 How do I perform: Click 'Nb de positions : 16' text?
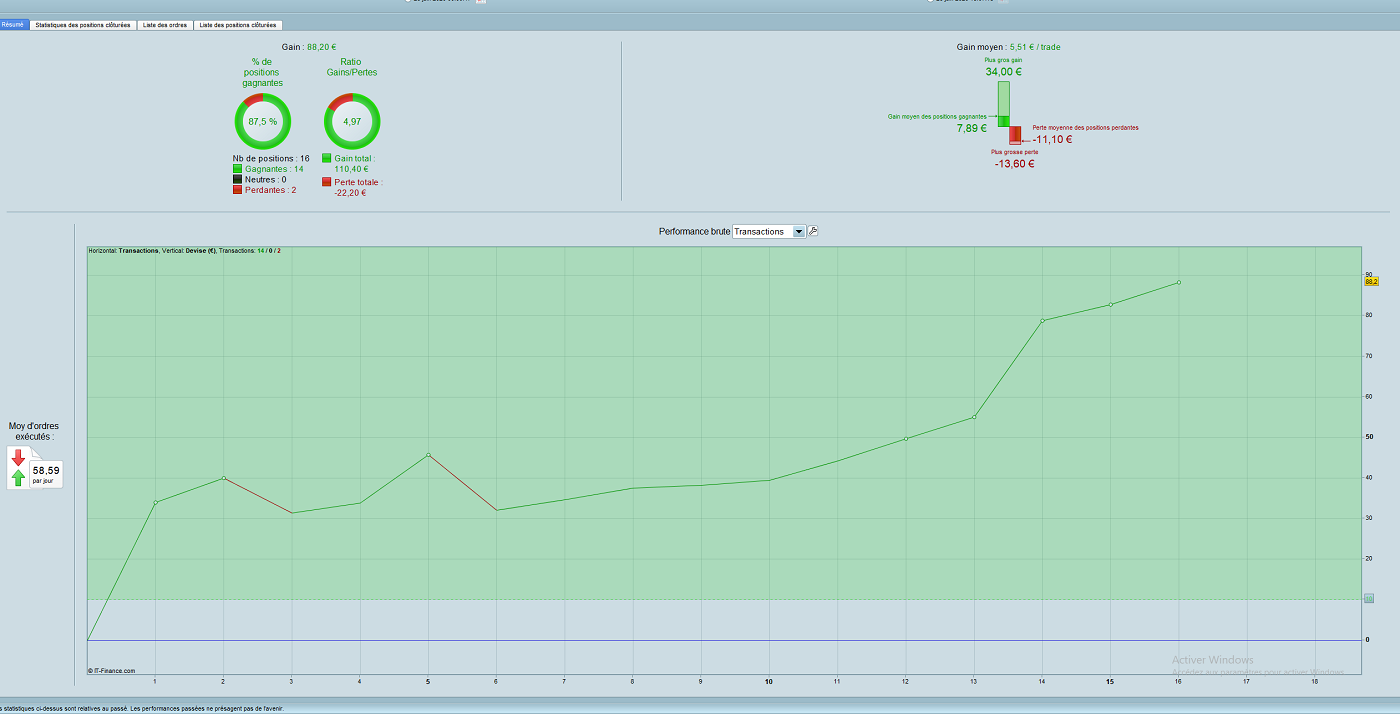271,158
